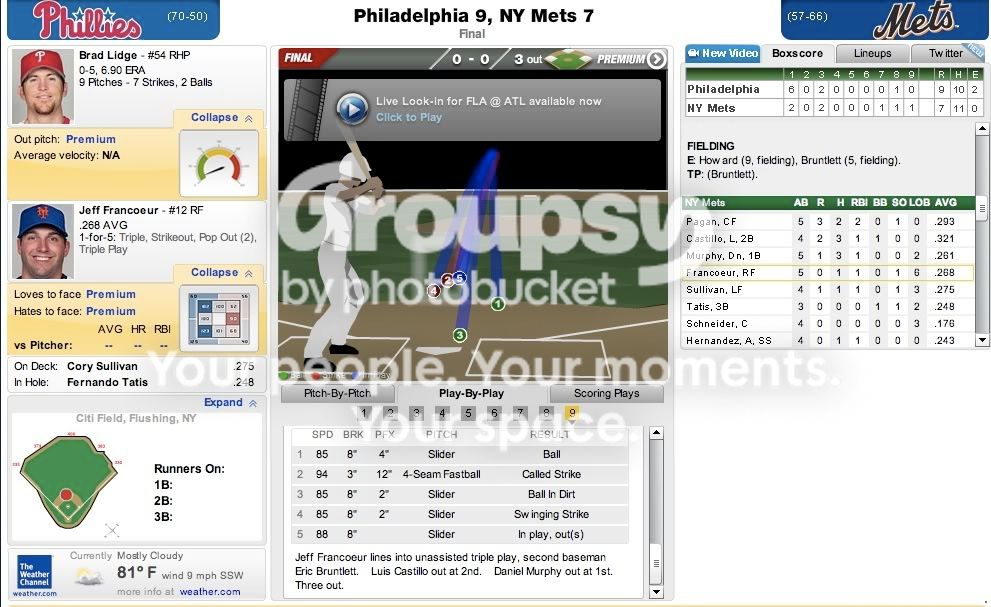Image resolution: width=991 pixels, height=607 pixels.
Task: Select the Play-By-Play tab
Action: 471,393
